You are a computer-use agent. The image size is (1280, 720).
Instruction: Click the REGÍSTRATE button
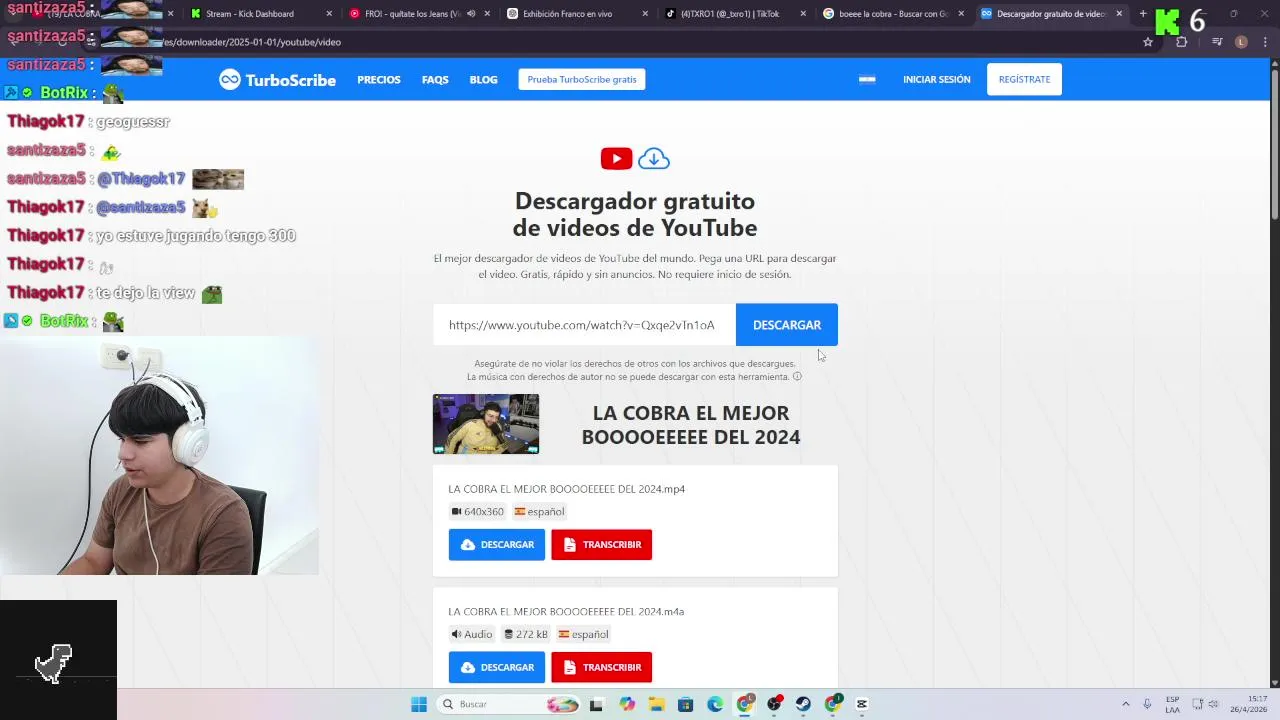tap(1024, 80)
